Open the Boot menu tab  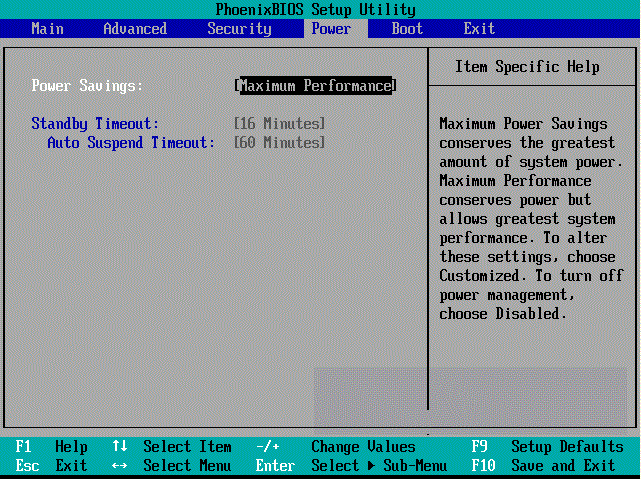pos(407,29)
